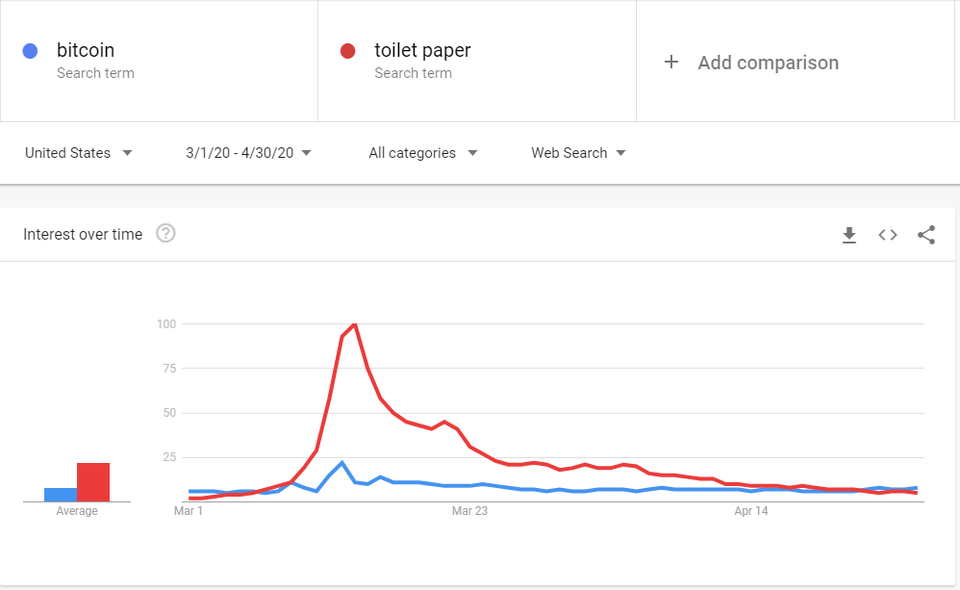Click the Add comparison button
This screenshot has height=590, width=960.
[768, 62]
